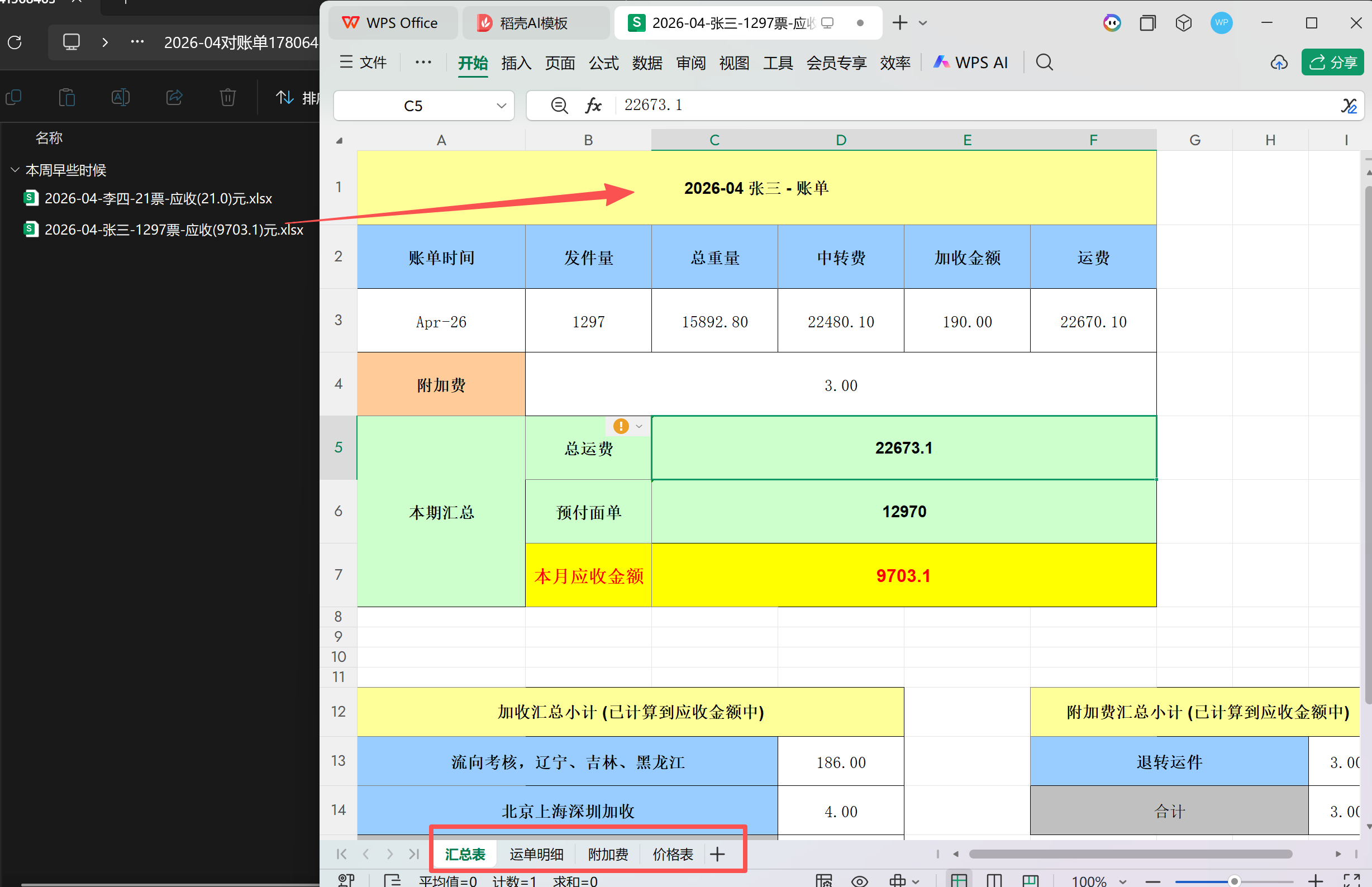Click the new tab plus in WPS title bar
The image size is (1372, 887).
(900, 23)
